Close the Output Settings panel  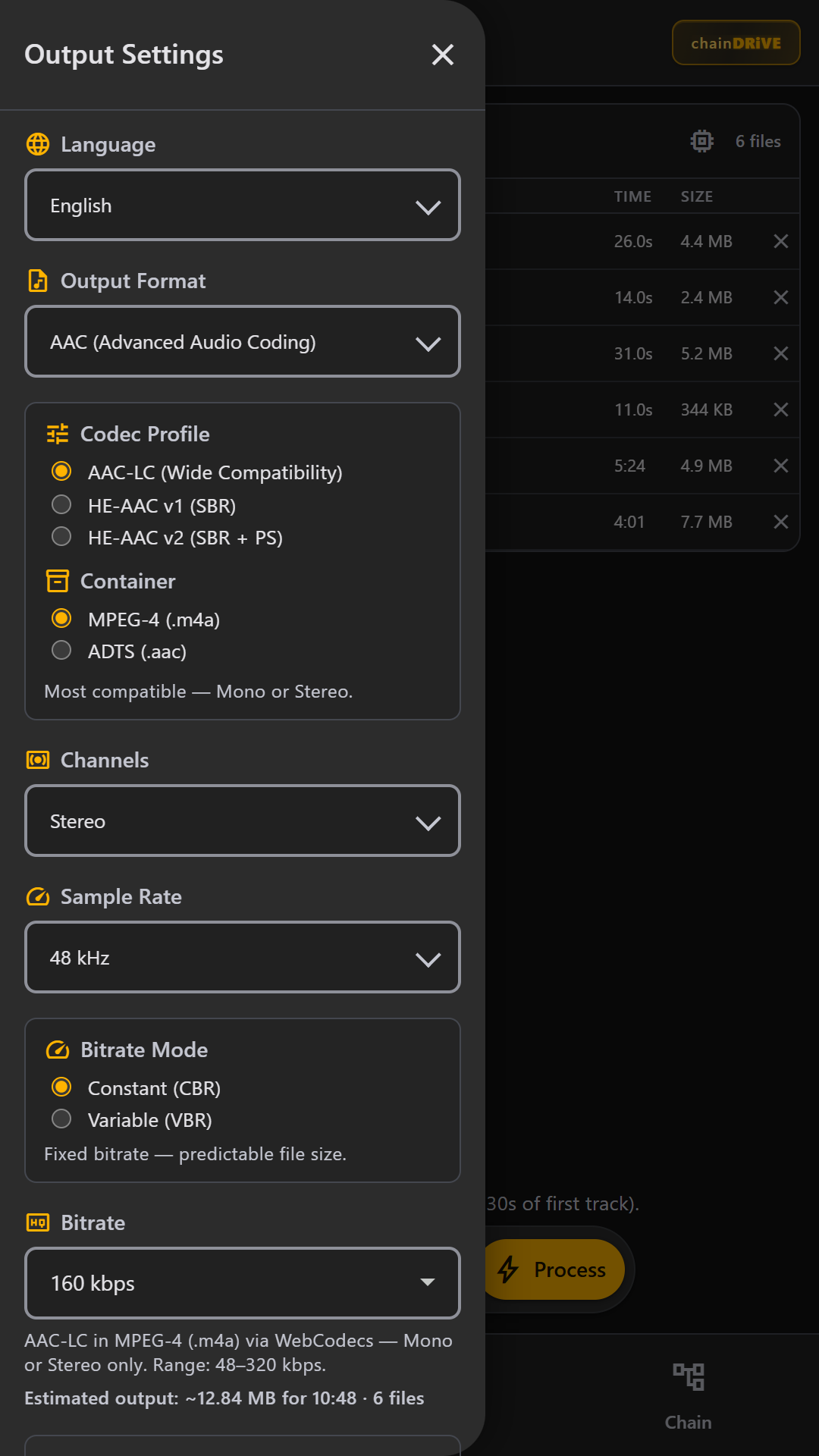tap(443, 55)
